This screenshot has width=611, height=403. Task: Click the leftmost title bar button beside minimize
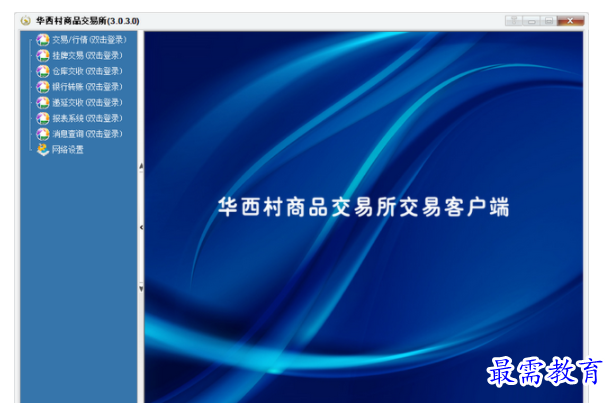[x=514, y=21]
